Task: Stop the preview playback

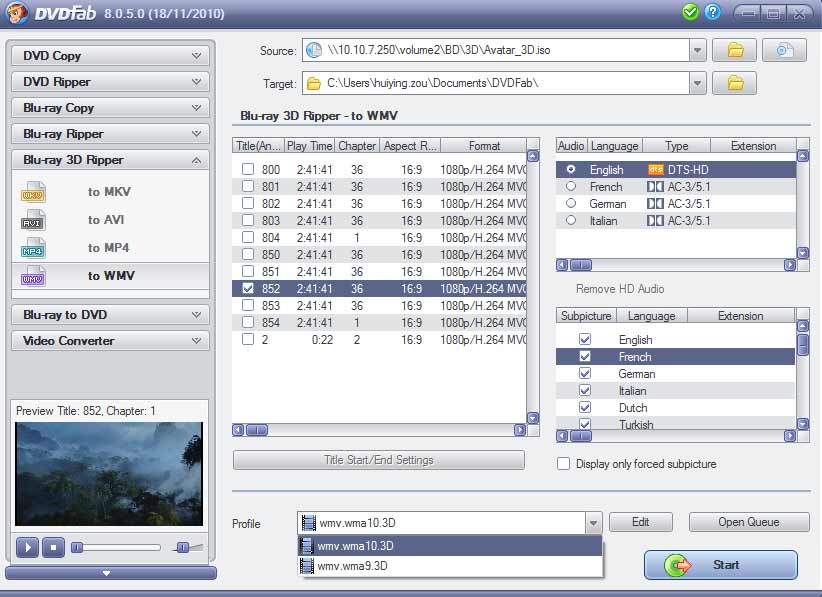Action: 53,548
